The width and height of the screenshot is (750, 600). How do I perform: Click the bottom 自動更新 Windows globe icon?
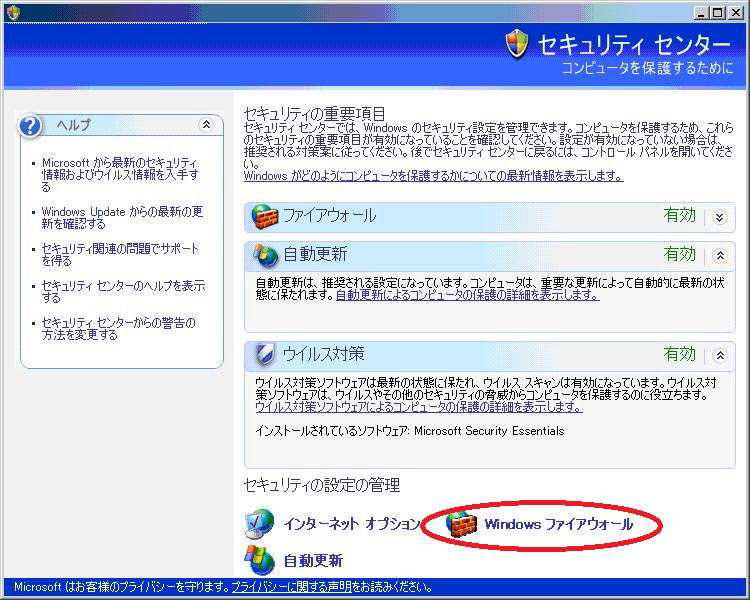260,560
